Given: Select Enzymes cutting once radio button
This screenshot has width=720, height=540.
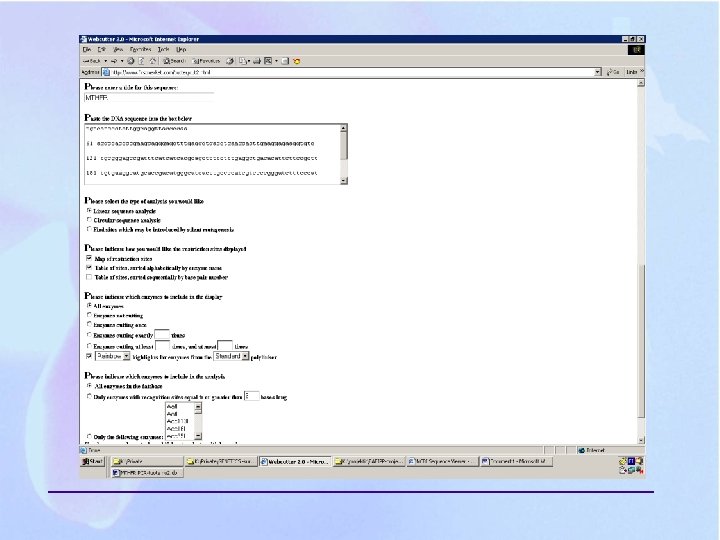Looking at the screenshot, I should [89, 324].
